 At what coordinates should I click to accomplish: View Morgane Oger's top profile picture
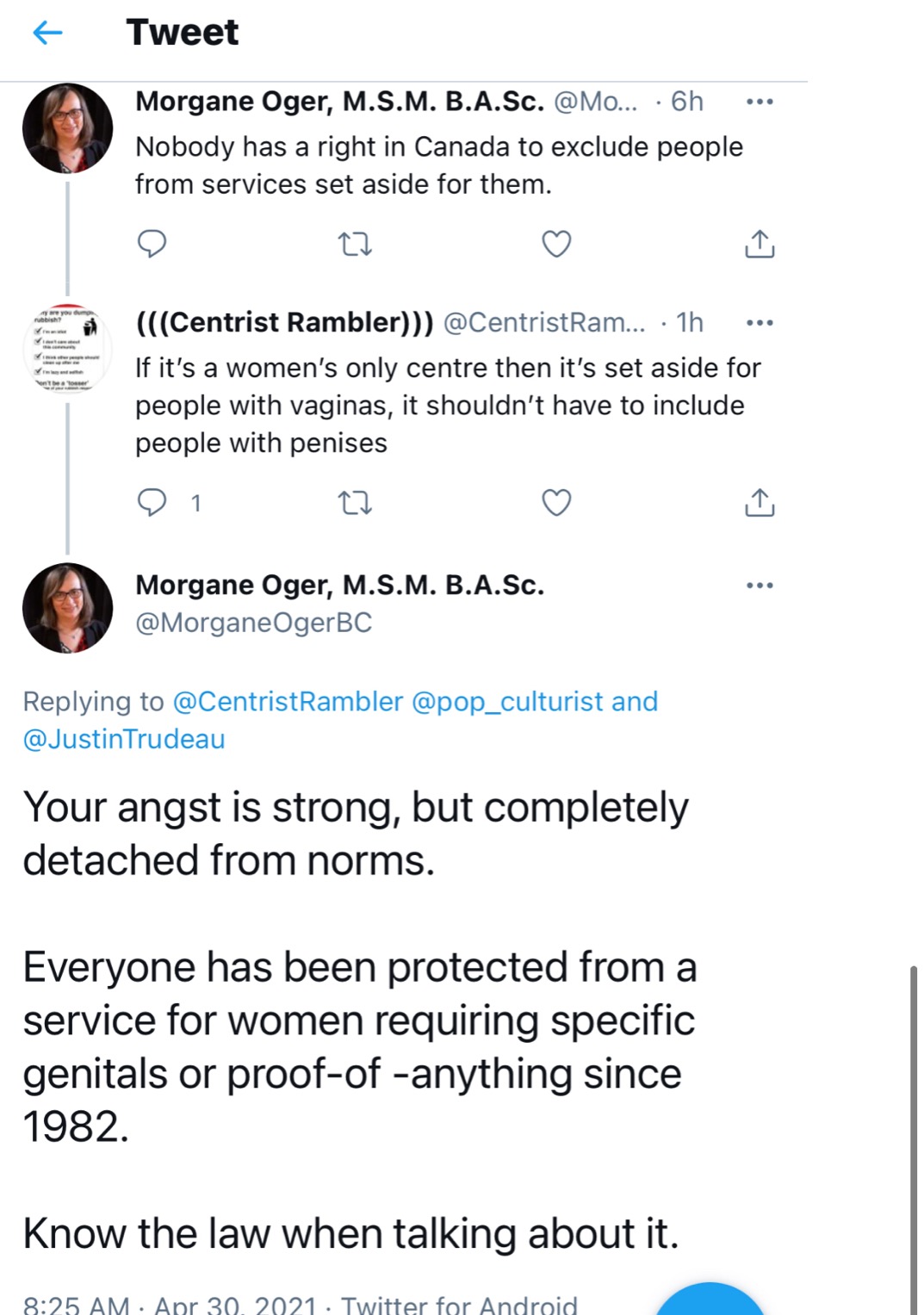[67, 128]
